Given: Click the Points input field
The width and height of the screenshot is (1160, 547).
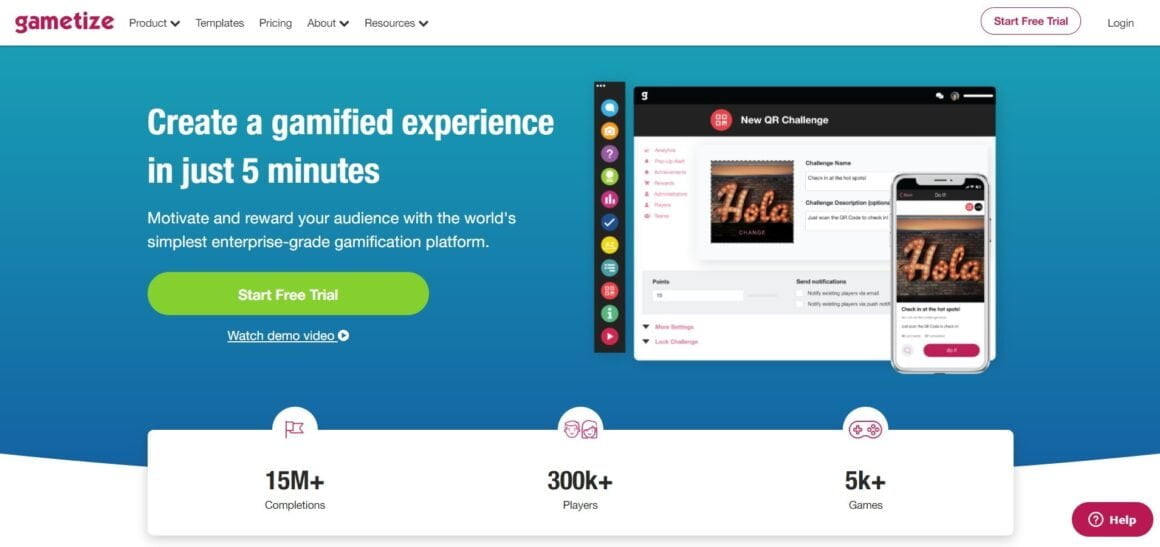Looking at the screenshot, I should [697, 295].
